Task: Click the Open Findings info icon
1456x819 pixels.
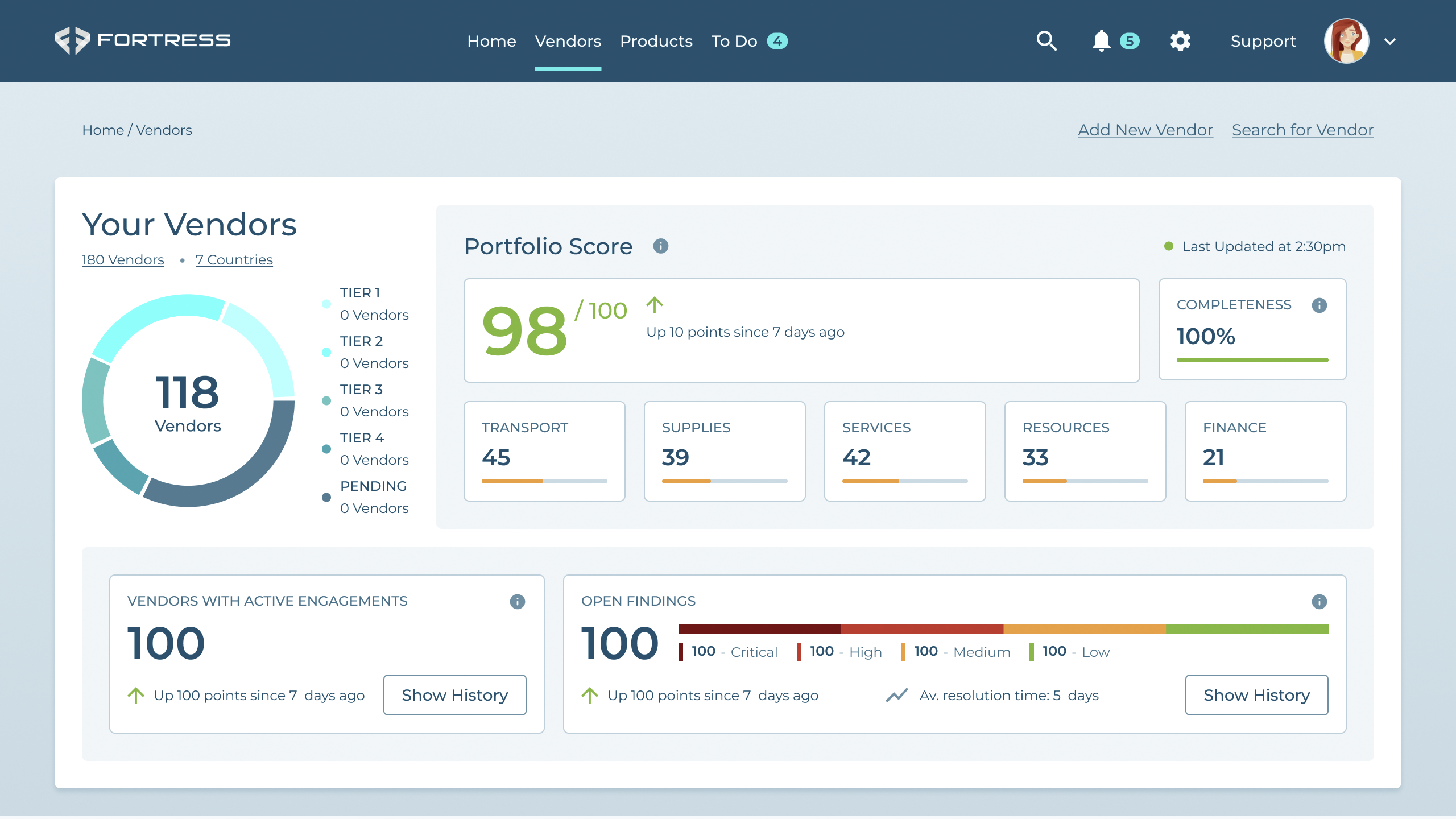Action: [1319, 602]
